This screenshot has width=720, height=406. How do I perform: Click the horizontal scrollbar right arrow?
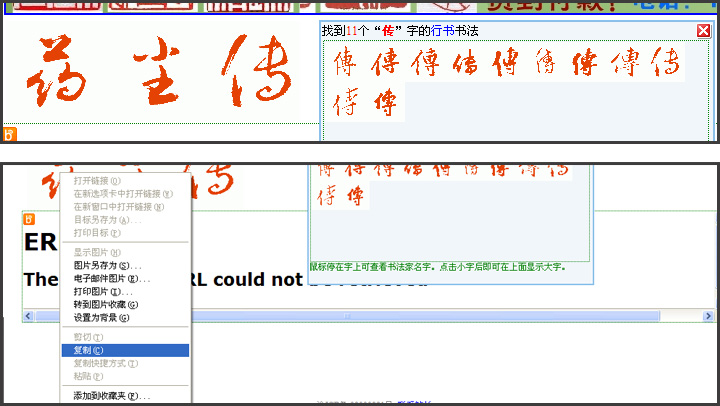click(x=709, y=316)
